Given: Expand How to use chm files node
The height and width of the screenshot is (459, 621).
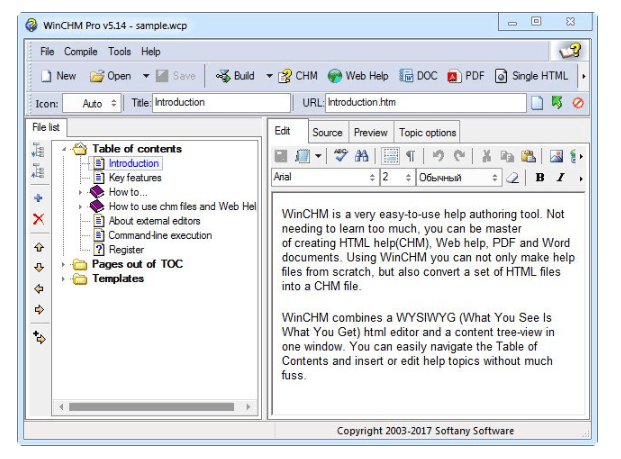Looking at the screenshot, I should click(80, 207).
